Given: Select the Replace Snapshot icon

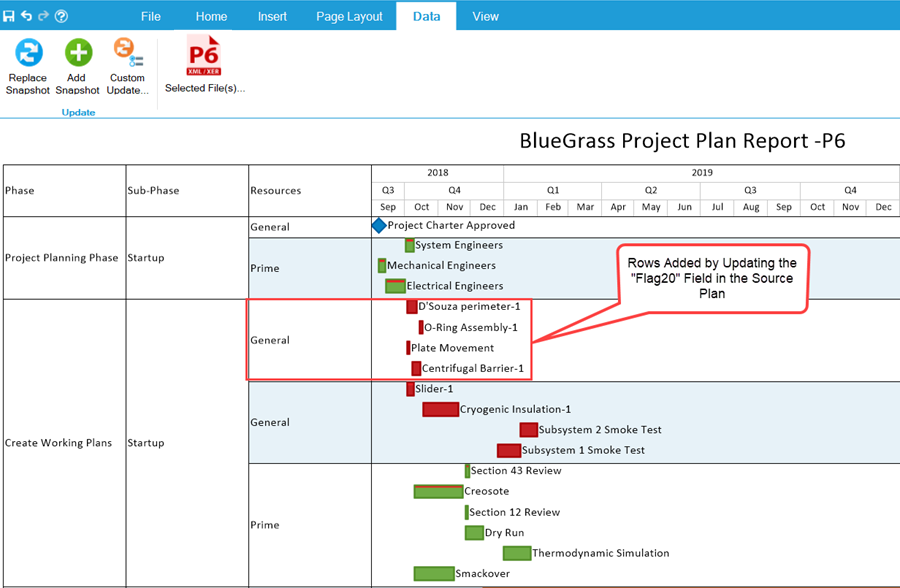Looking at the screenshot, I should [27, 60].
